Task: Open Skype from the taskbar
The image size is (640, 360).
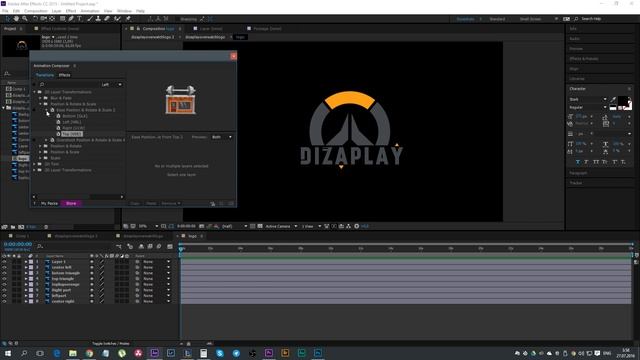Action: 220,353
